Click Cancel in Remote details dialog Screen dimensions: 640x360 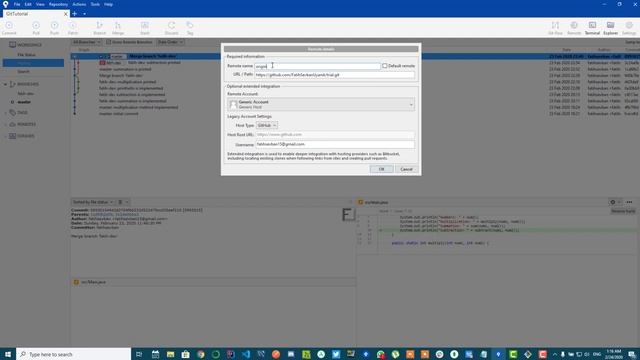click(406, 169)
